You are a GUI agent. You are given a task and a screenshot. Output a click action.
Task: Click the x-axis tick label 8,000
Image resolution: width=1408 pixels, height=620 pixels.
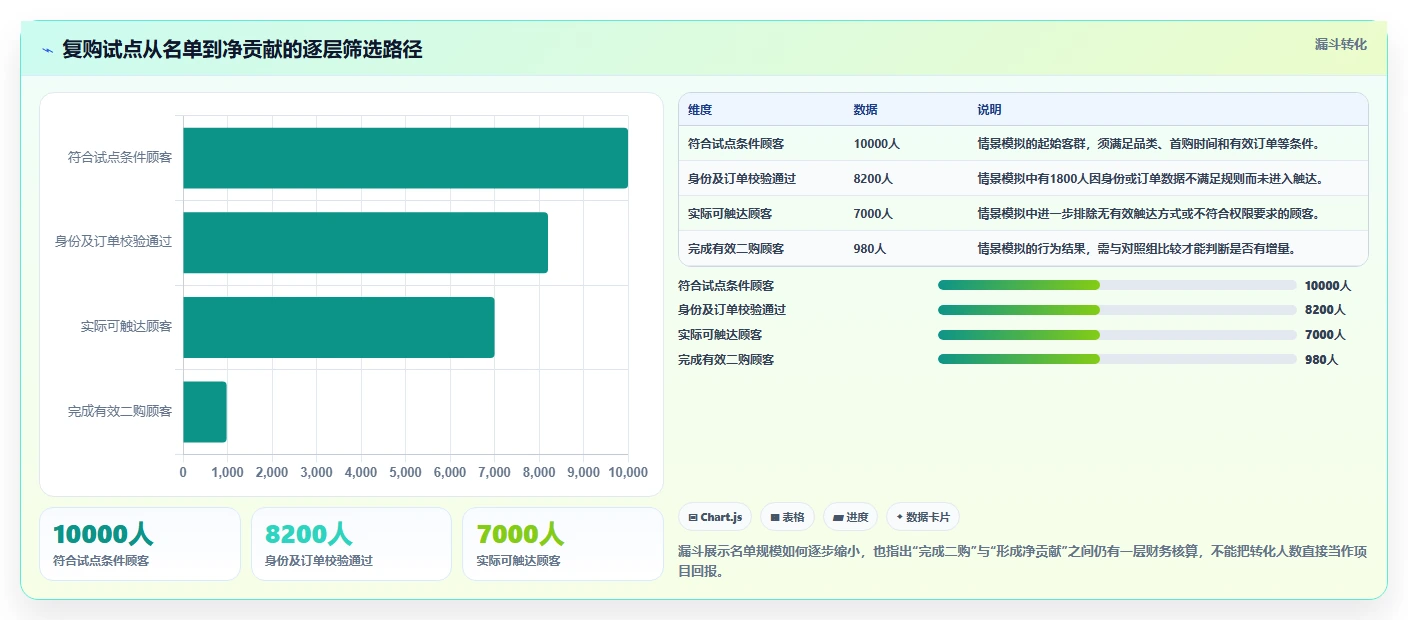pyautogui.click(x=539, y=472)
